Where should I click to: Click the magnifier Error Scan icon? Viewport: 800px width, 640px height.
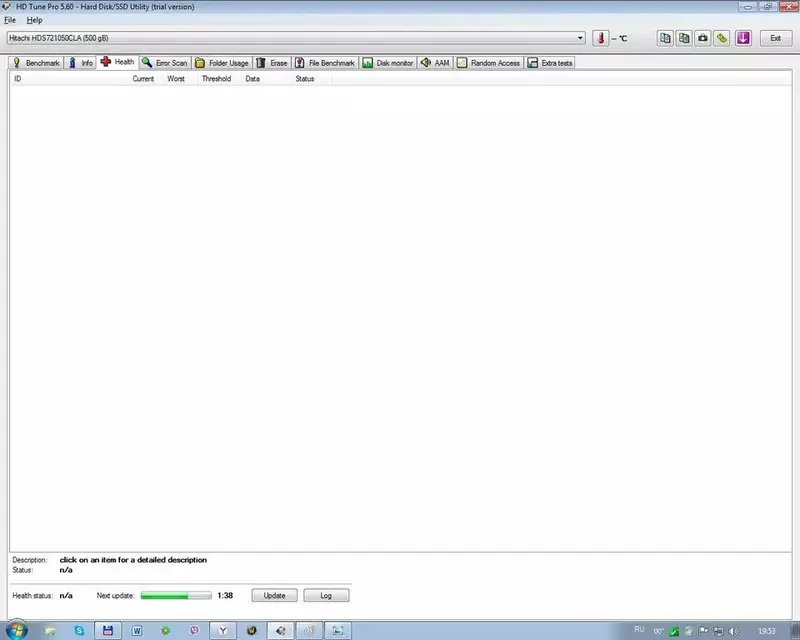pos(147,62)
